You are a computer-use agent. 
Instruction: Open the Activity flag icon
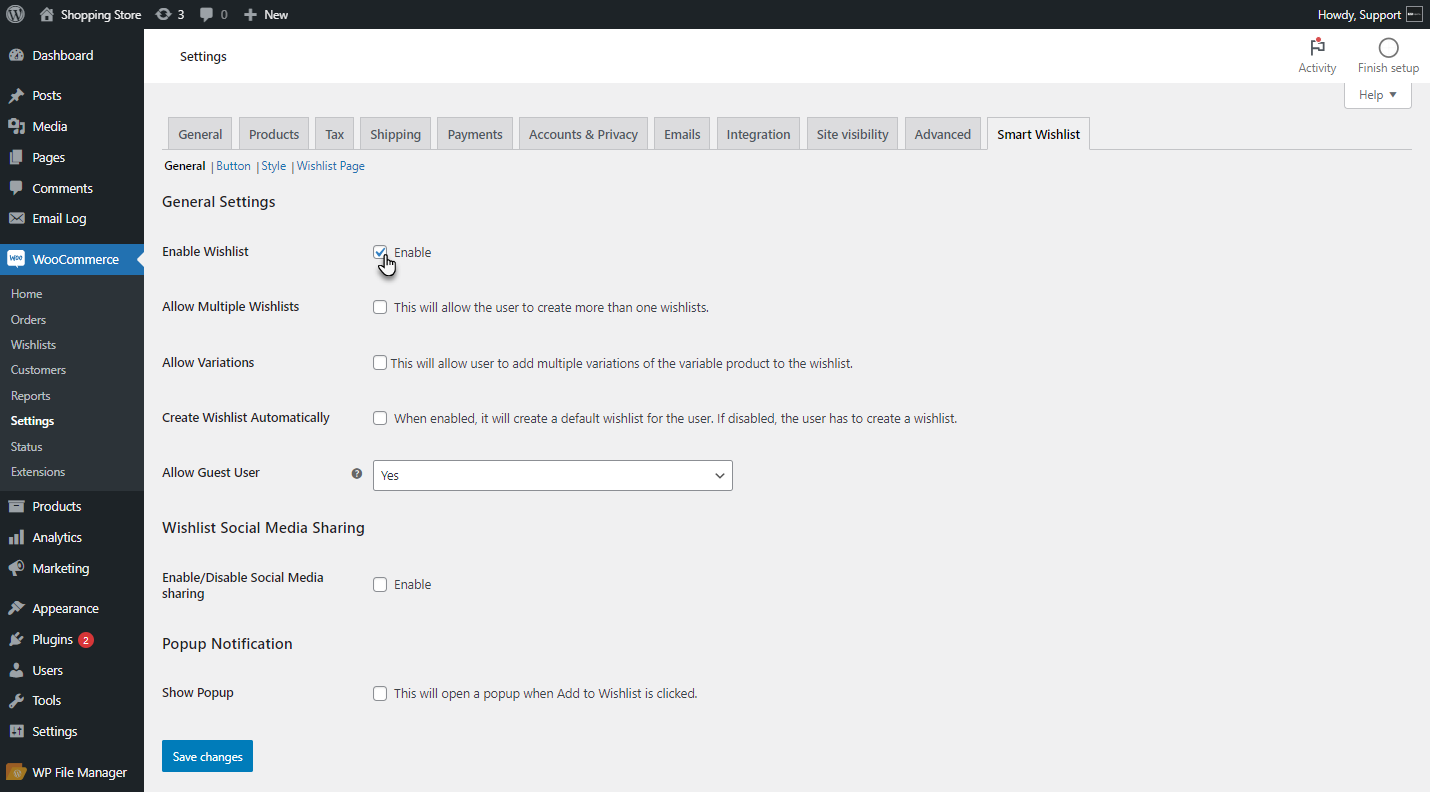[x=1317, y=47]
